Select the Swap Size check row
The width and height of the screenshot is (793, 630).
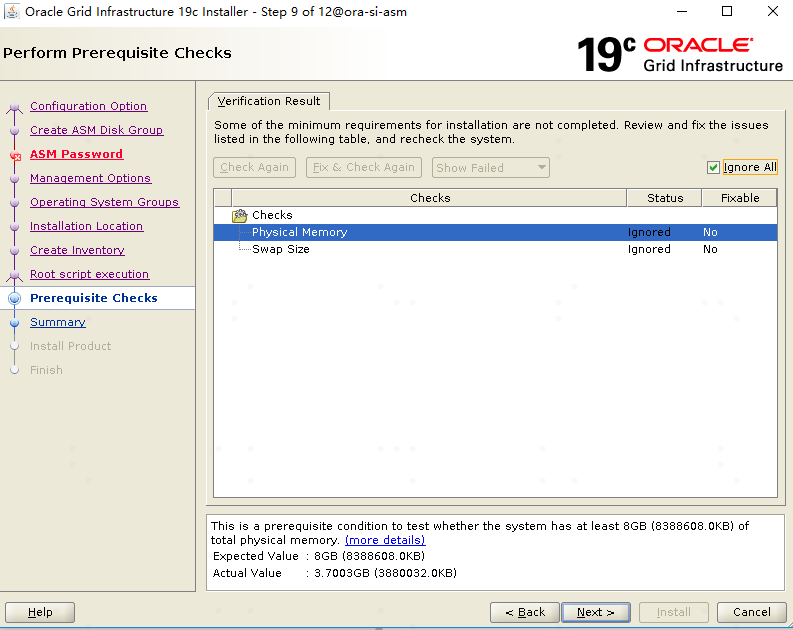495,249
